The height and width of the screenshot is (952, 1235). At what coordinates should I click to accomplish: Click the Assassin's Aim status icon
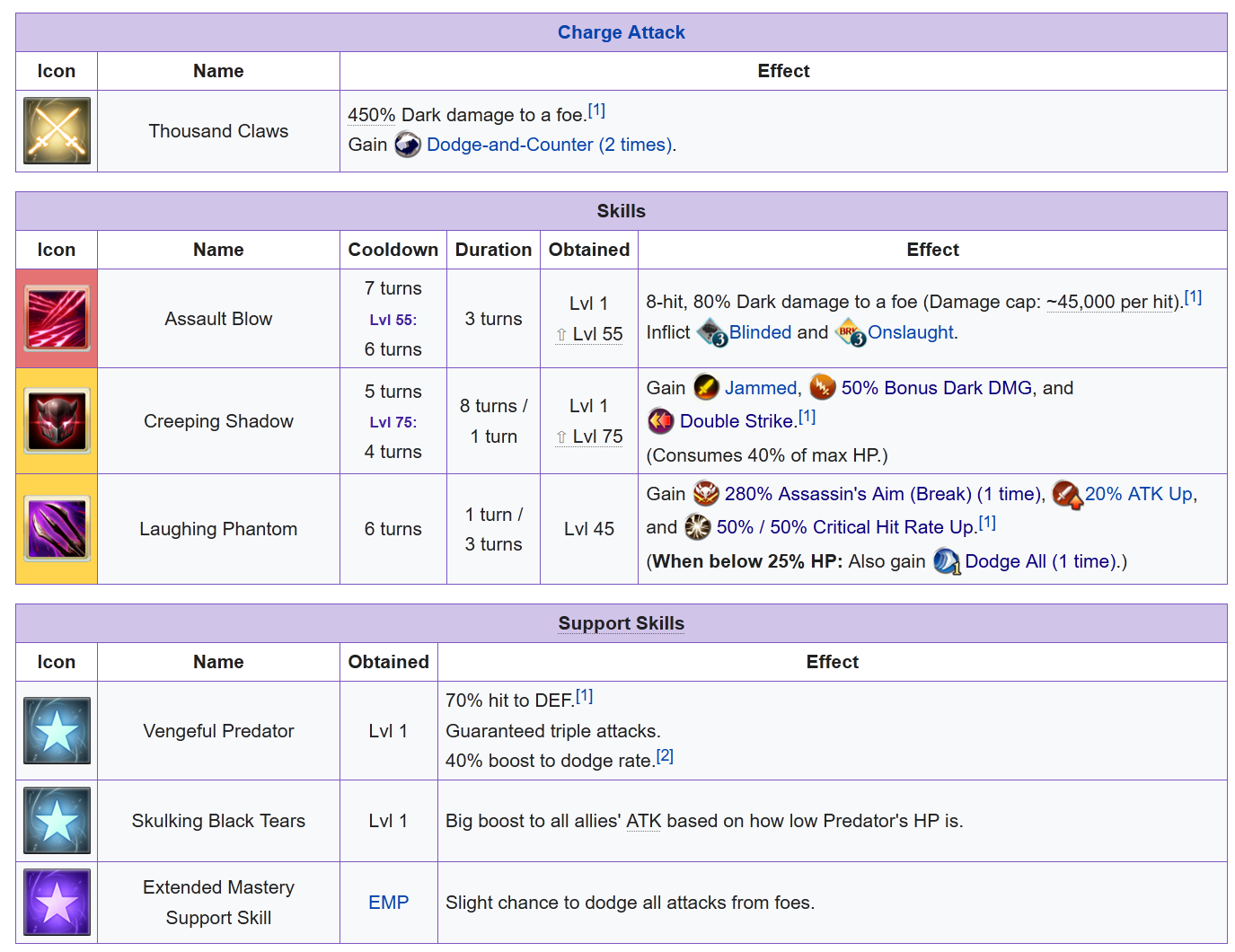coord(706,493)
